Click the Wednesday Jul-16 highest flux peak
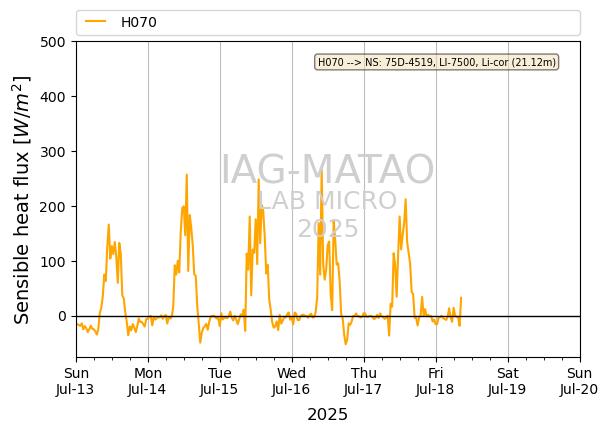The height and width of the screenshot is (433, 609). pyautogui.click(x=322, y=170)
